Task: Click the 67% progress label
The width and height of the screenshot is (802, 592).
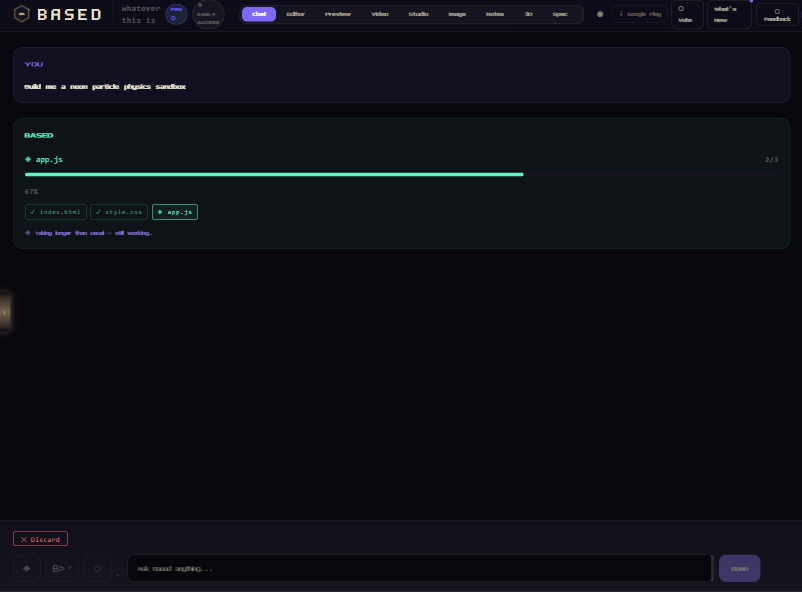Action: point(31,191)
